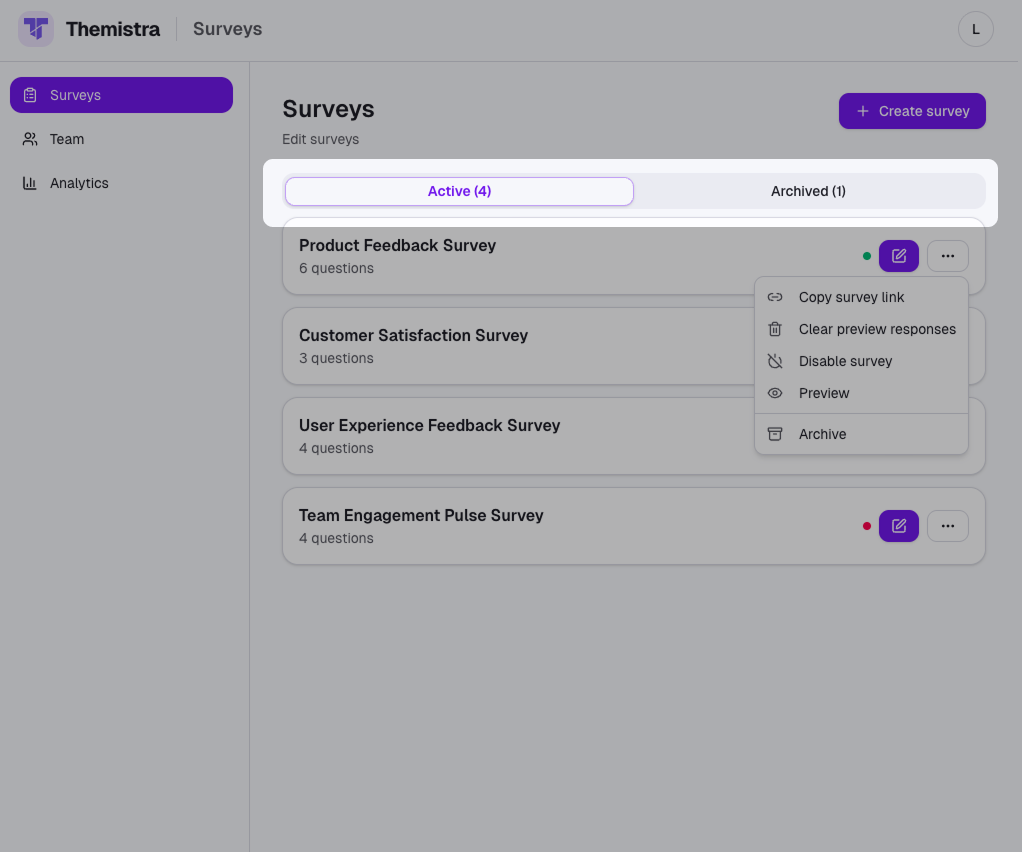Open the Analytics section

point(80,182)
